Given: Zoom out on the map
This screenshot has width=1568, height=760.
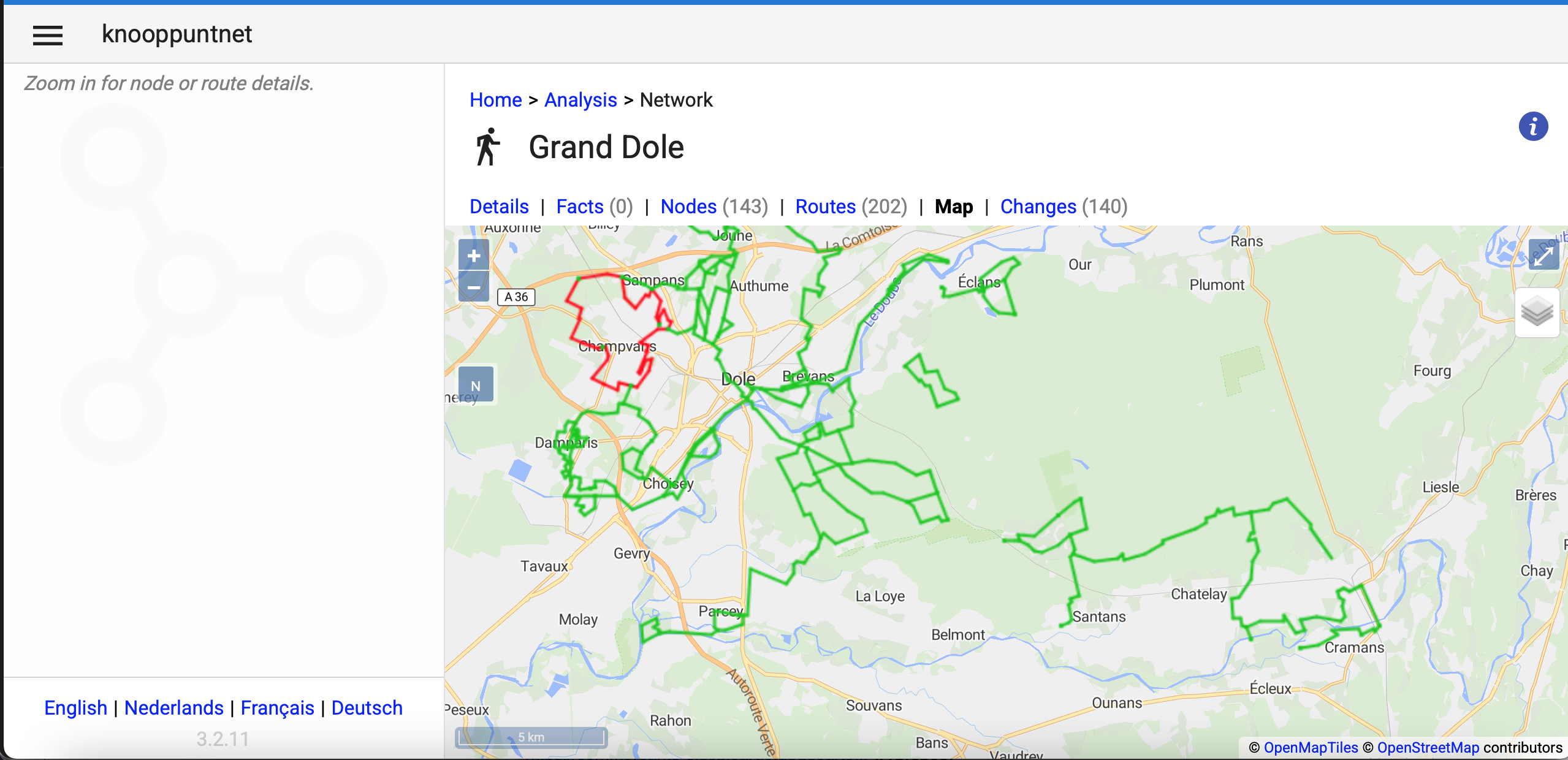Looking at the screenshot, I should (x=473, y=287).
